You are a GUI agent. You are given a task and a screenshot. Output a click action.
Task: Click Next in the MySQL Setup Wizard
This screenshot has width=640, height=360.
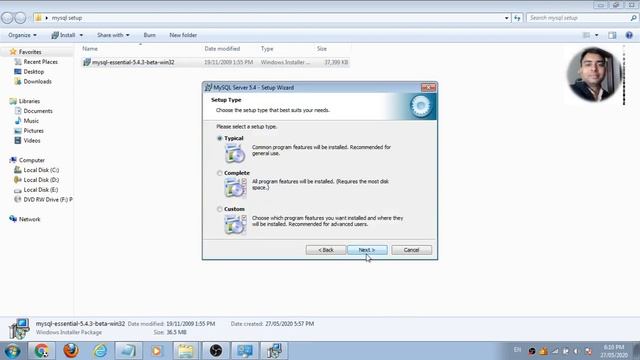[x=367, y=250]
